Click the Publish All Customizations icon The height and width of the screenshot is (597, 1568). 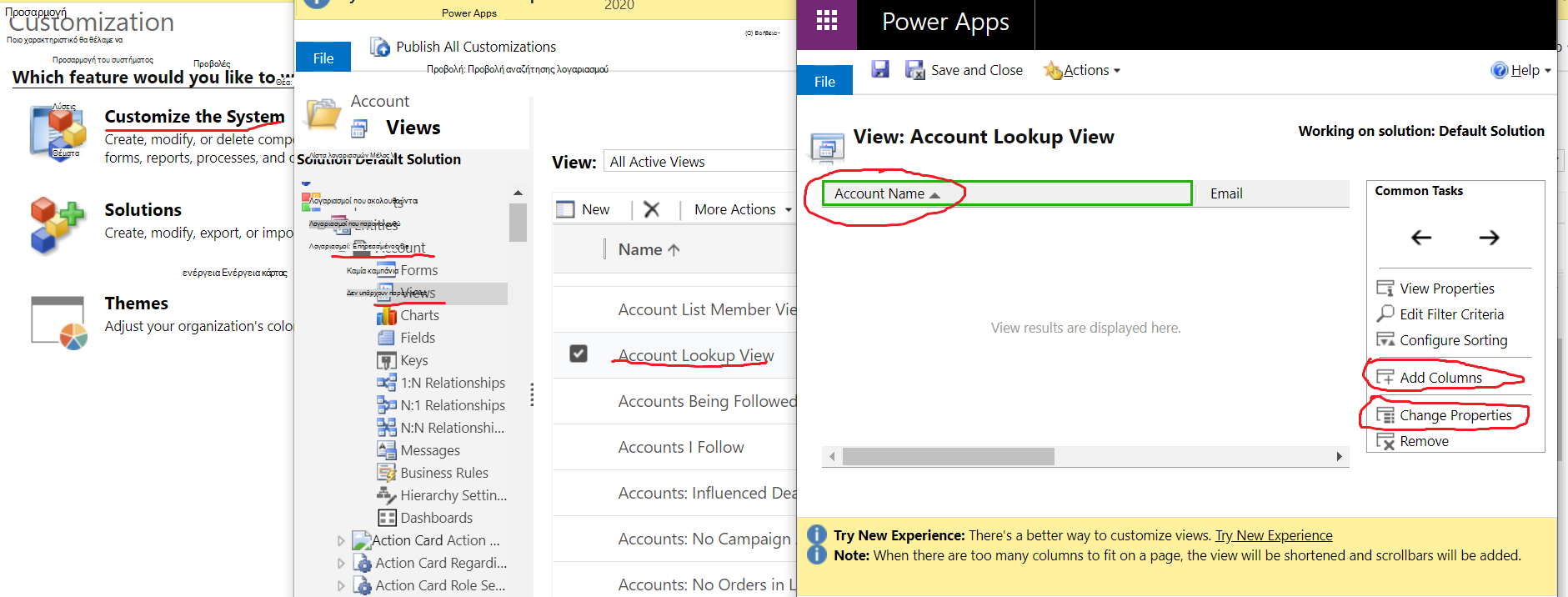click(x=379, y=47)
